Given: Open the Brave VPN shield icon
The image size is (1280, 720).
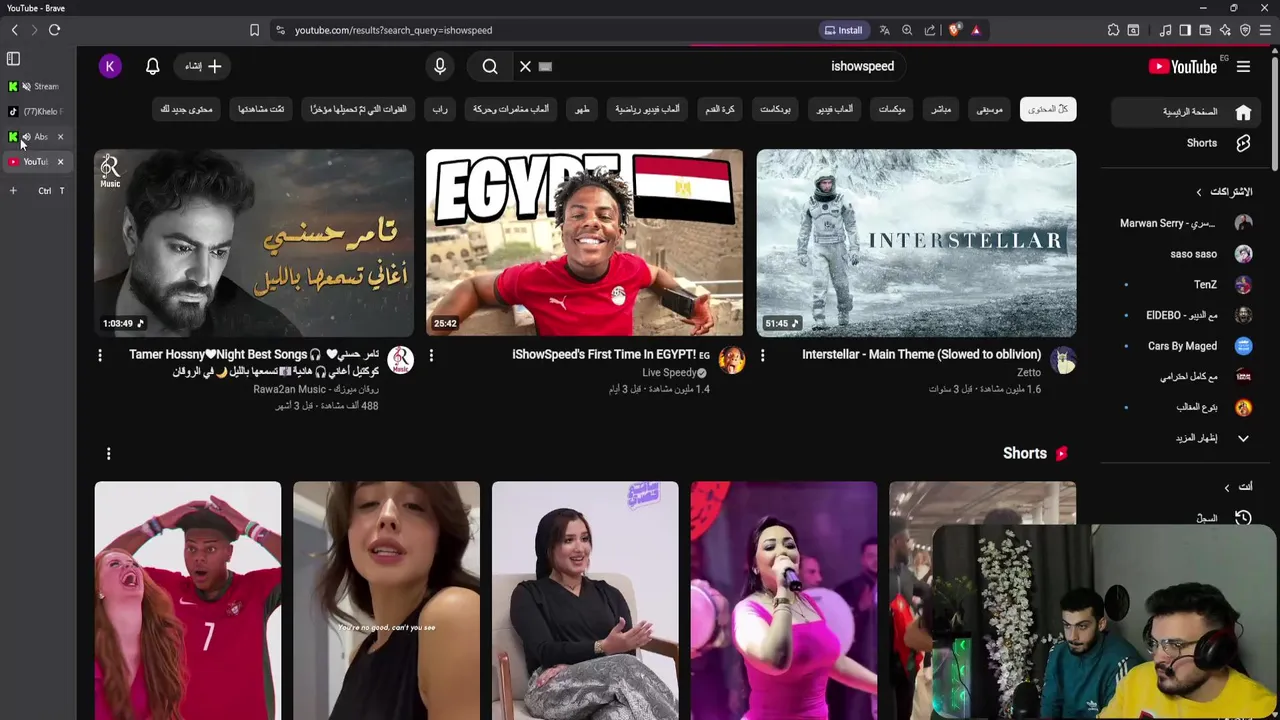Looking at the screenshot, I should point(1245,30).
